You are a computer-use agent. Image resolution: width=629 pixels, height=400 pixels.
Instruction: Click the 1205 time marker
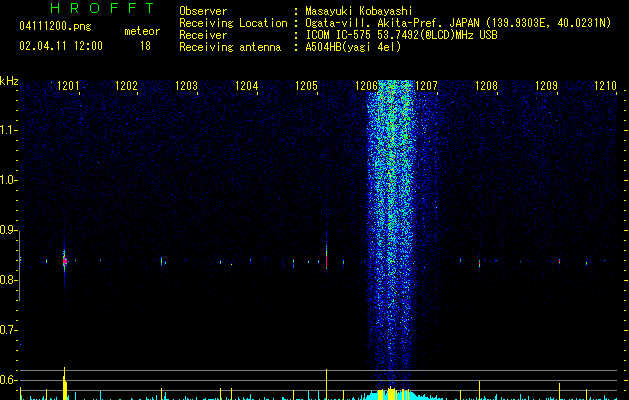tap(306, 85)
